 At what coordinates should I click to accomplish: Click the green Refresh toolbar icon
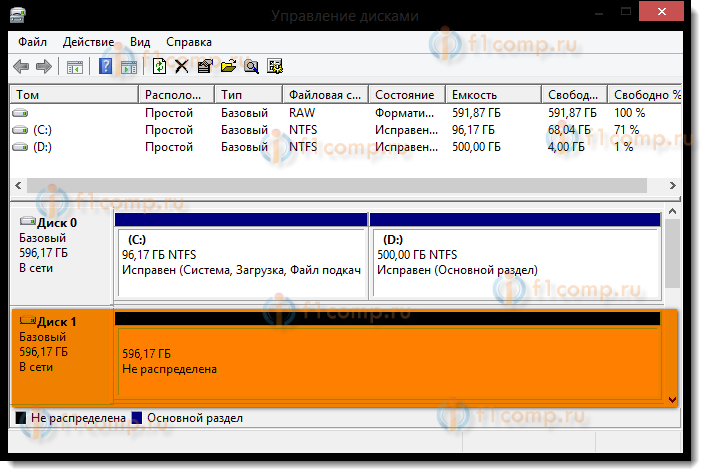pos(158,67)
